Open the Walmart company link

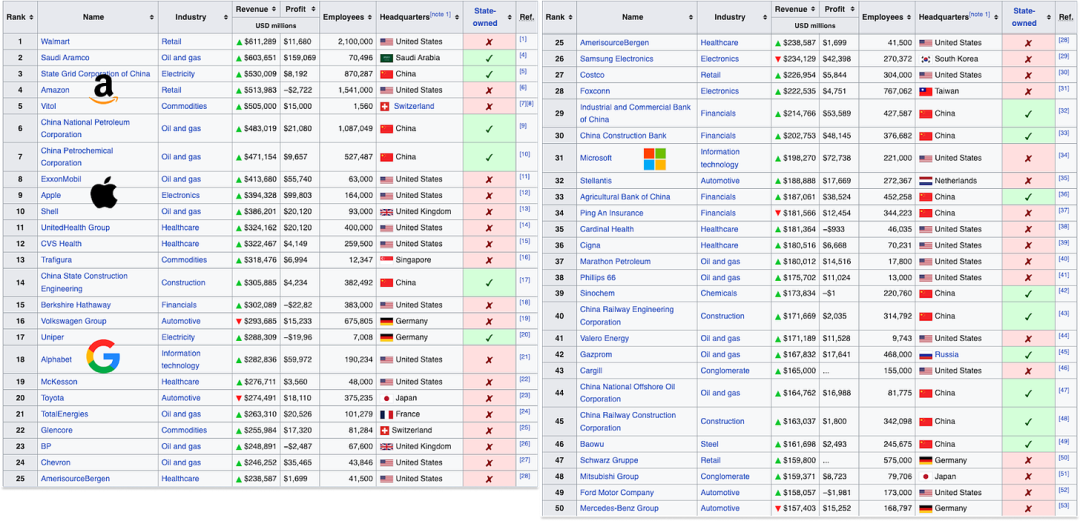coord(55,42)
